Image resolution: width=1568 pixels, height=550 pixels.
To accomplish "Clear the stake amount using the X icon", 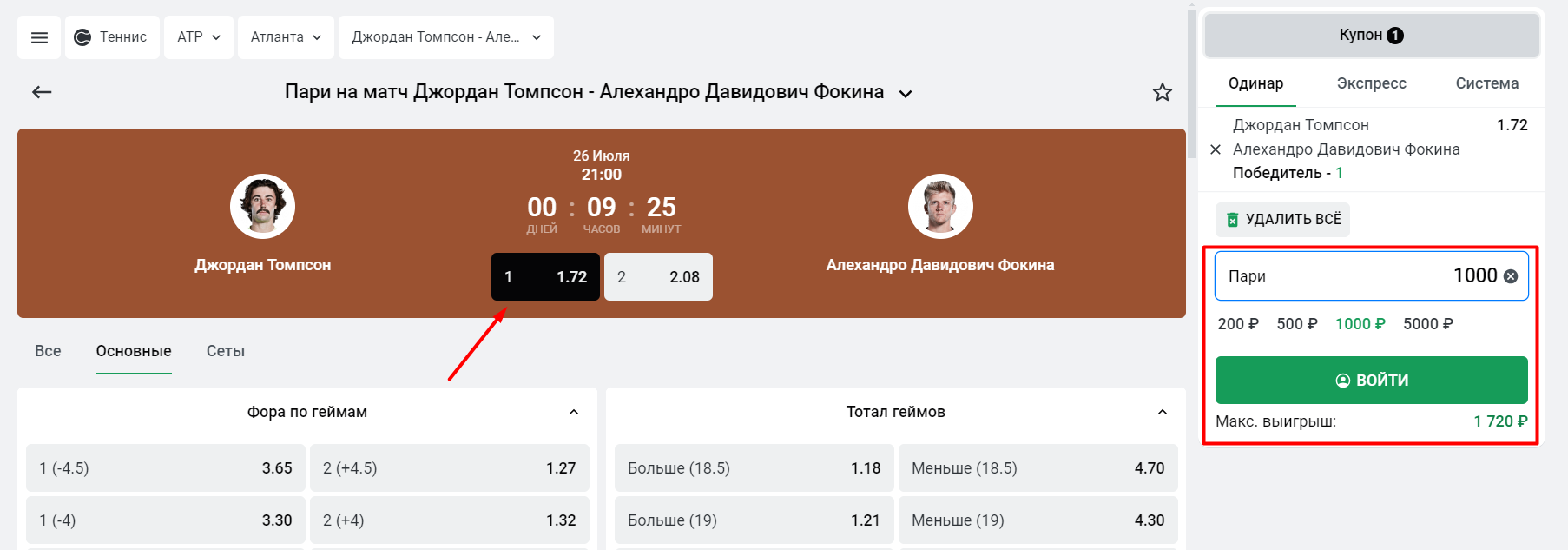I will coord(1512,275).
